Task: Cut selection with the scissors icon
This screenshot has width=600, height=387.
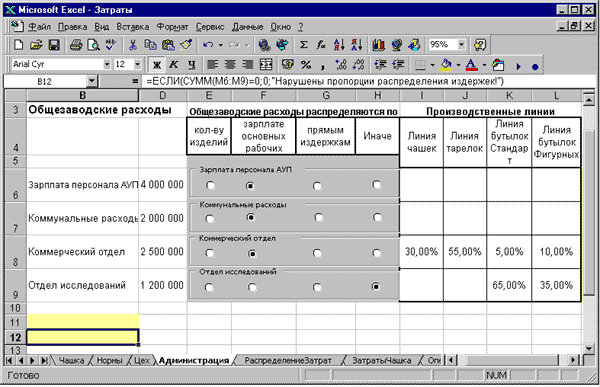Action: (x=133, y=45)
